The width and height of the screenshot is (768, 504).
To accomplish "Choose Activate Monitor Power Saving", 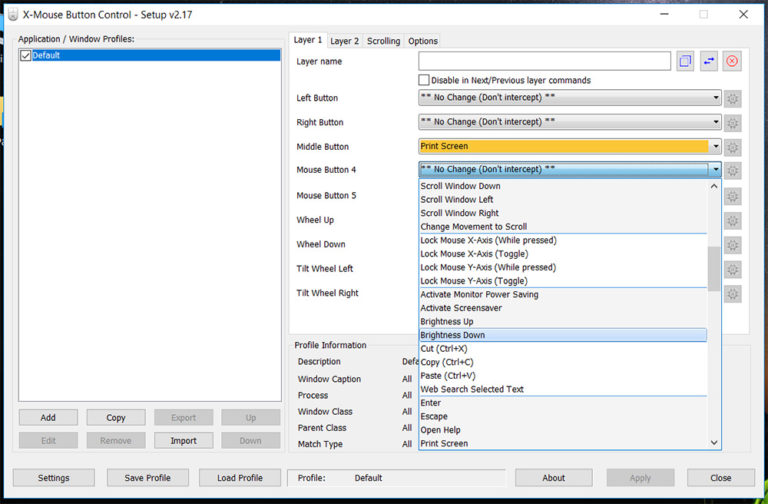I will click(563, 294).
